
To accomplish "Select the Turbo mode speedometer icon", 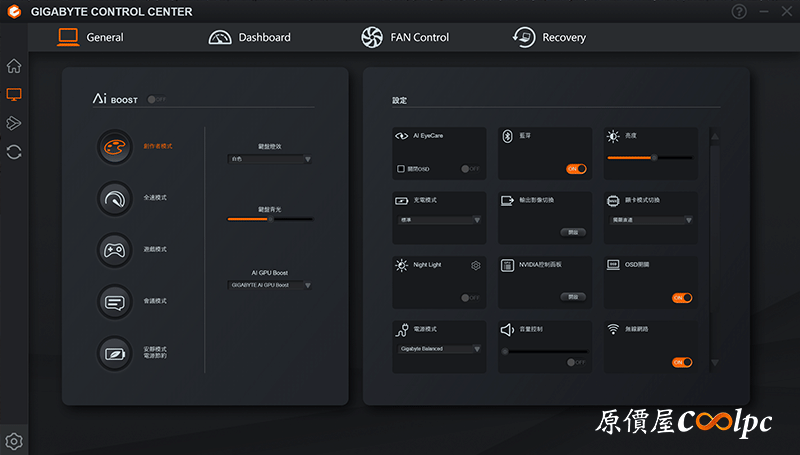I will pos(115,199).
